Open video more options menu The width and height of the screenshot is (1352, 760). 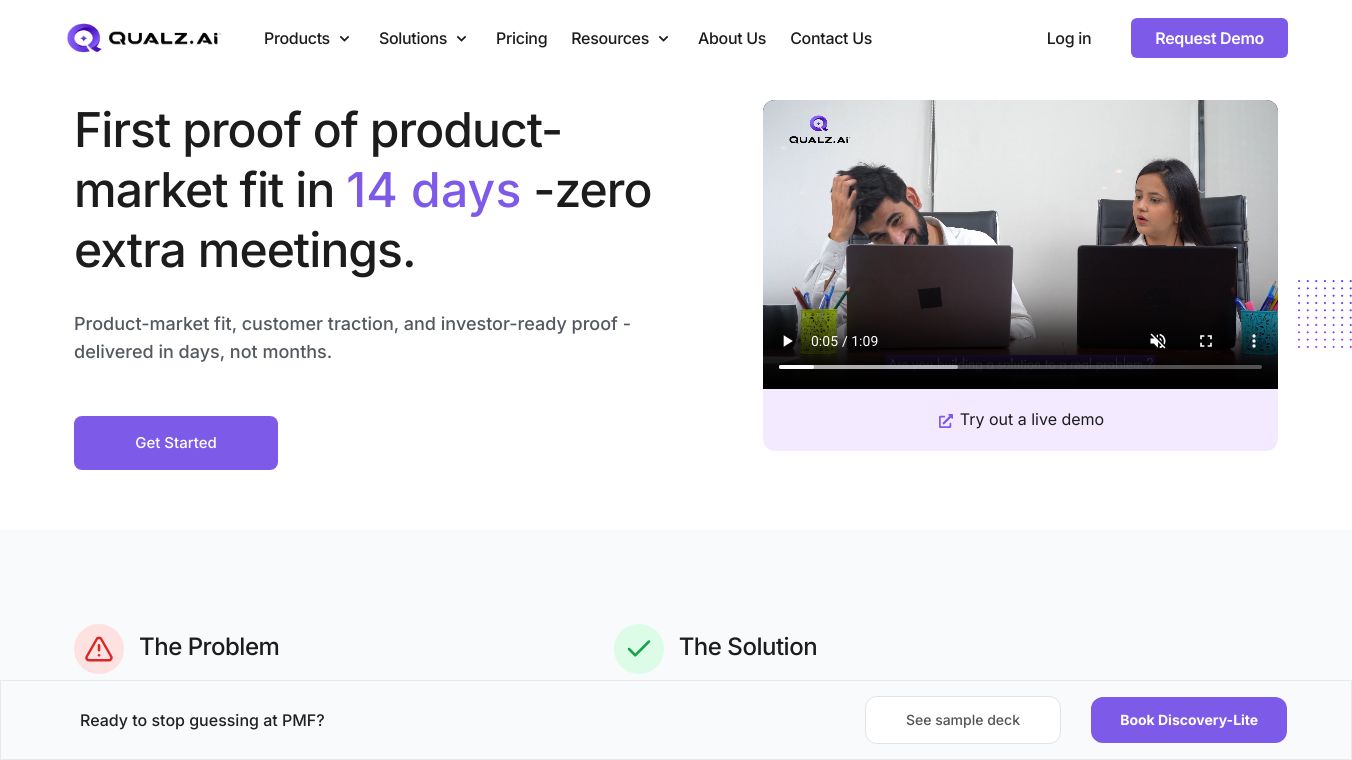click(1254, 341)
